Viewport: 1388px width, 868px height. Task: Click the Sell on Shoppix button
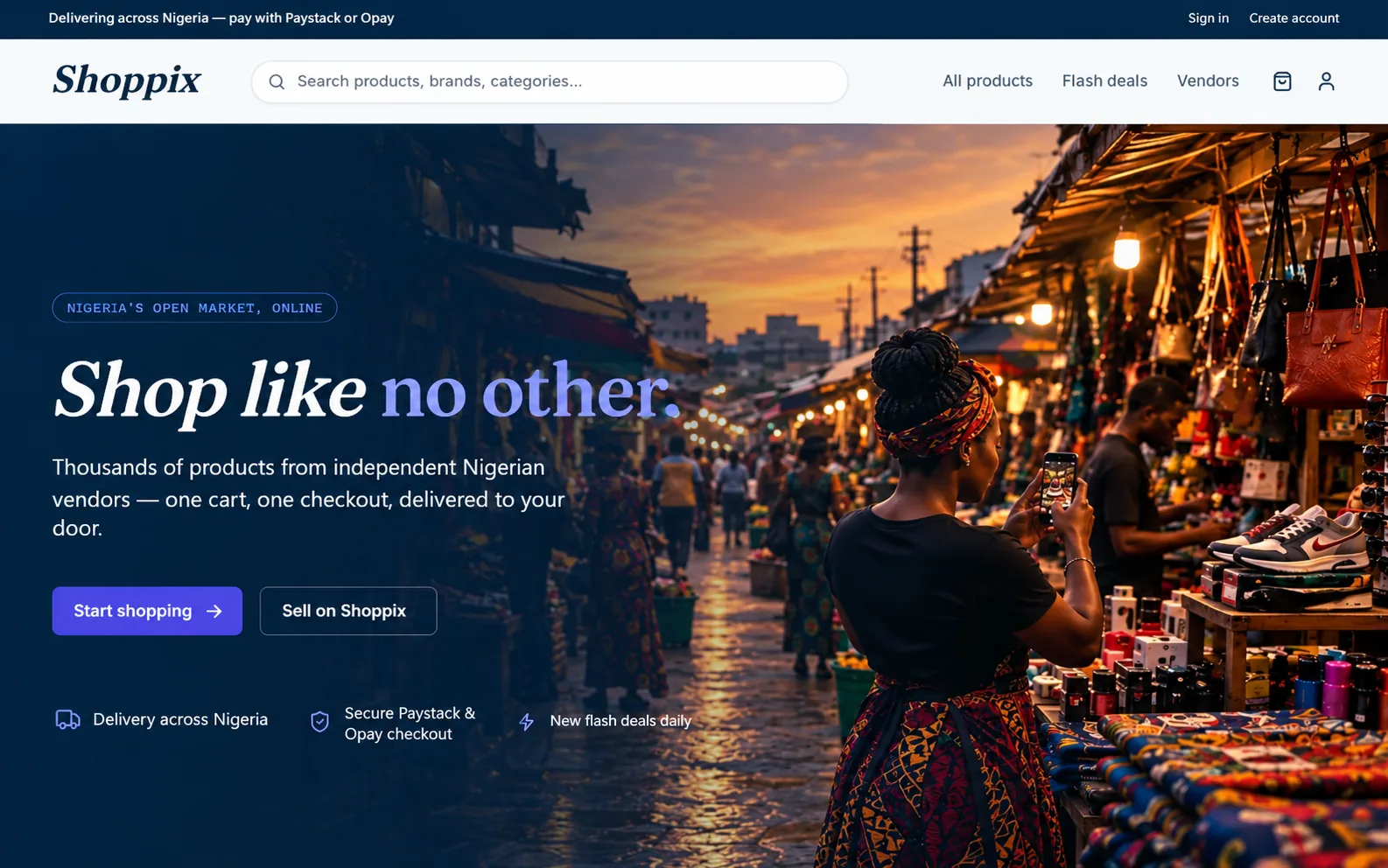348,611
